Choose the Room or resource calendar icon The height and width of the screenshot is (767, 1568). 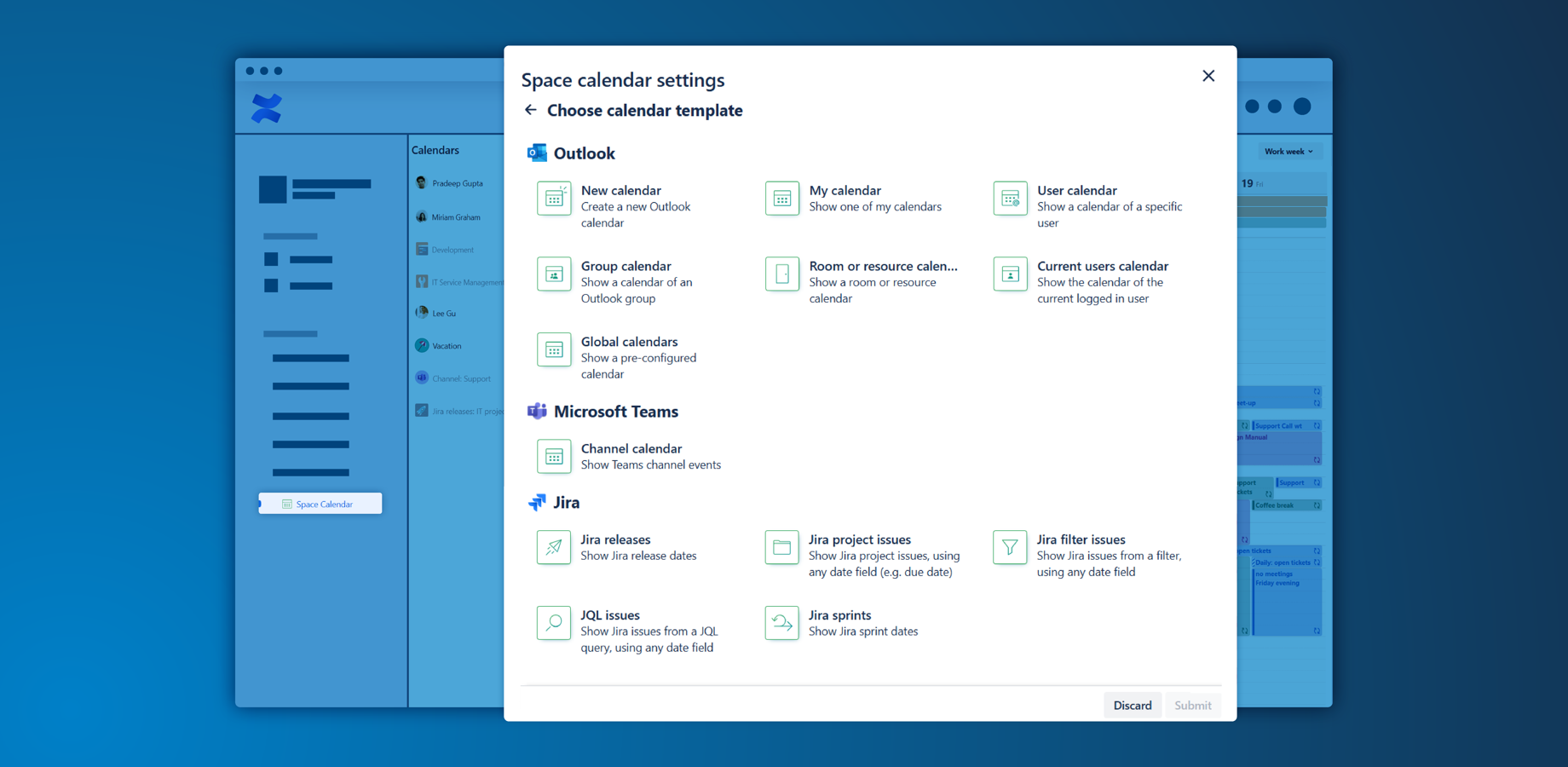tap(781, 274)
